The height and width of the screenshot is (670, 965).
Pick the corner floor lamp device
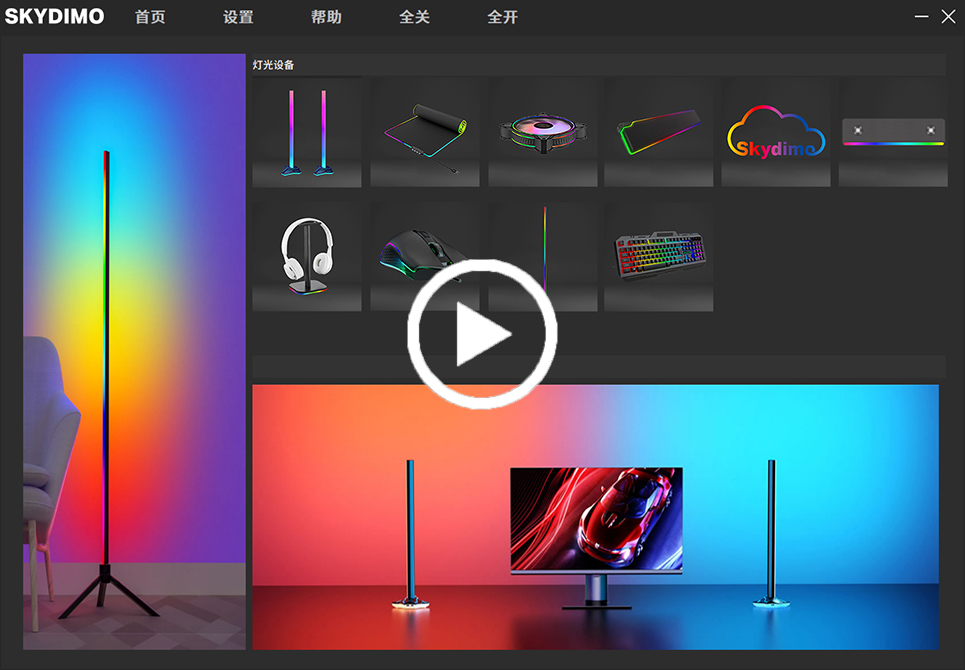pos(543,257)
